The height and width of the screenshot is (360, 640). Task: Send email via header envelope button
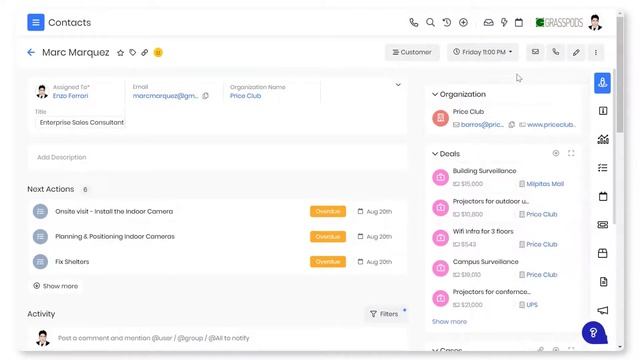[x=535, y=52]
